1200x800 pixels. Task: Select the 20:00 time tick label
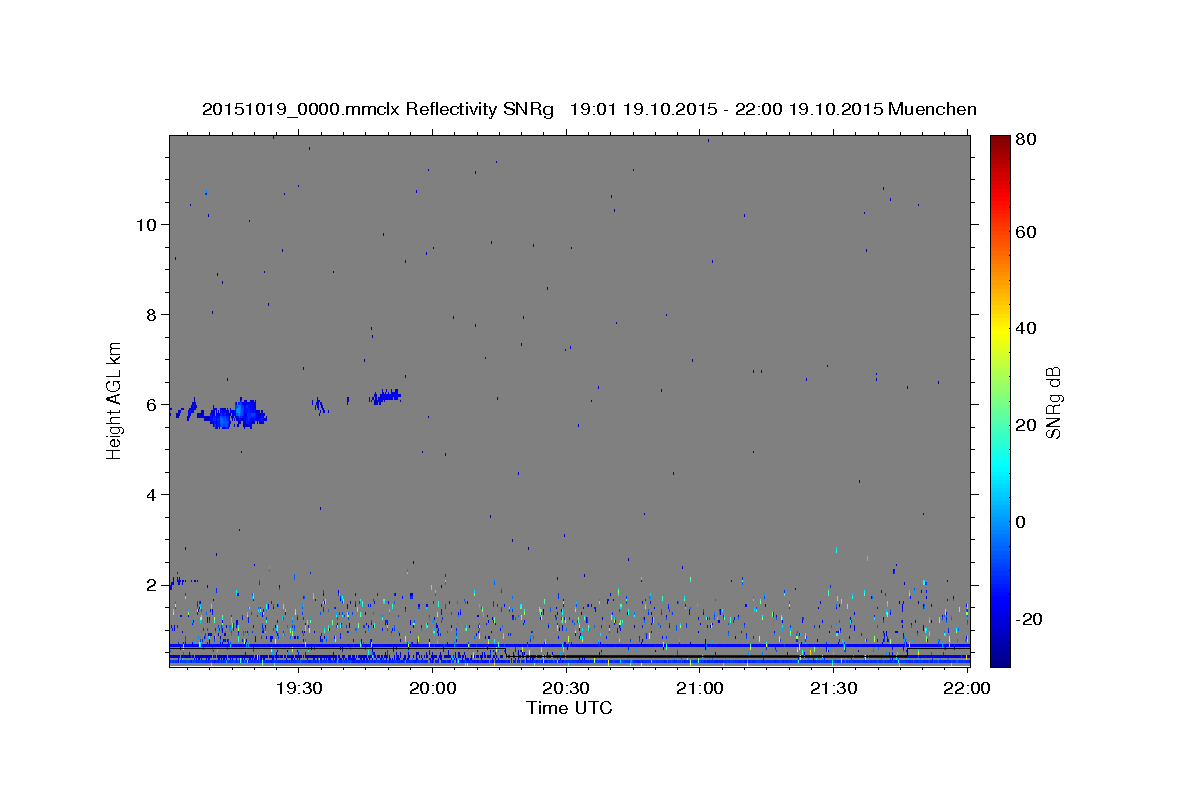click(433, 689)
